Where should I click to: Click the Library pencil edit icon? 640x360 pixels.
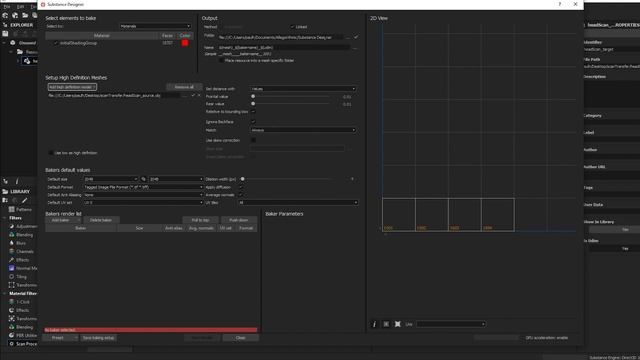[24, 200]
